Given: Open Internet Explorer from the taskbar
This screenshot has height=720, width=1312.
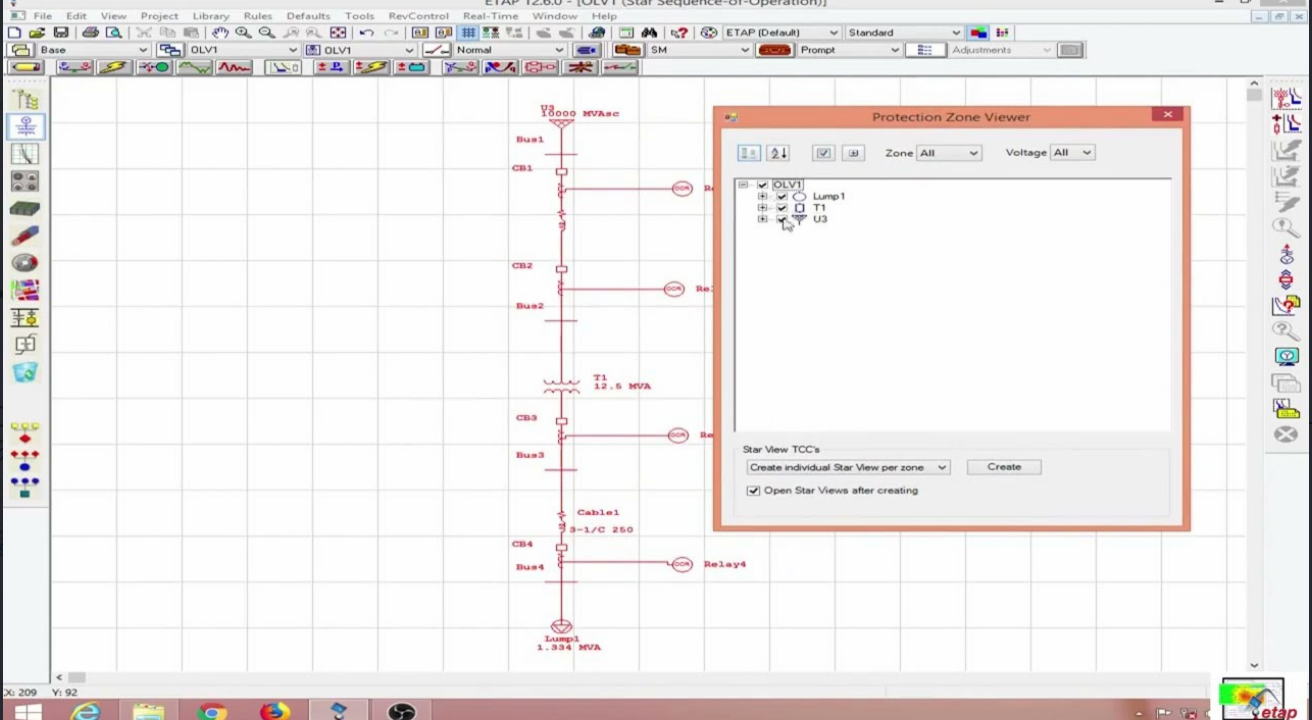Looking at the screenshot, I should [x=86, y=712].
